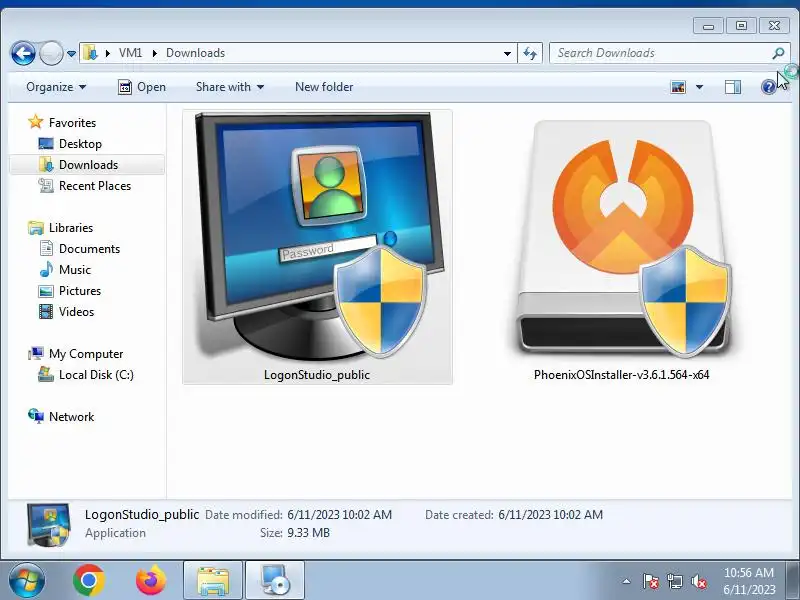Go back with the blue Back arrow
This screenshot has width=800, height=600.
23,53
